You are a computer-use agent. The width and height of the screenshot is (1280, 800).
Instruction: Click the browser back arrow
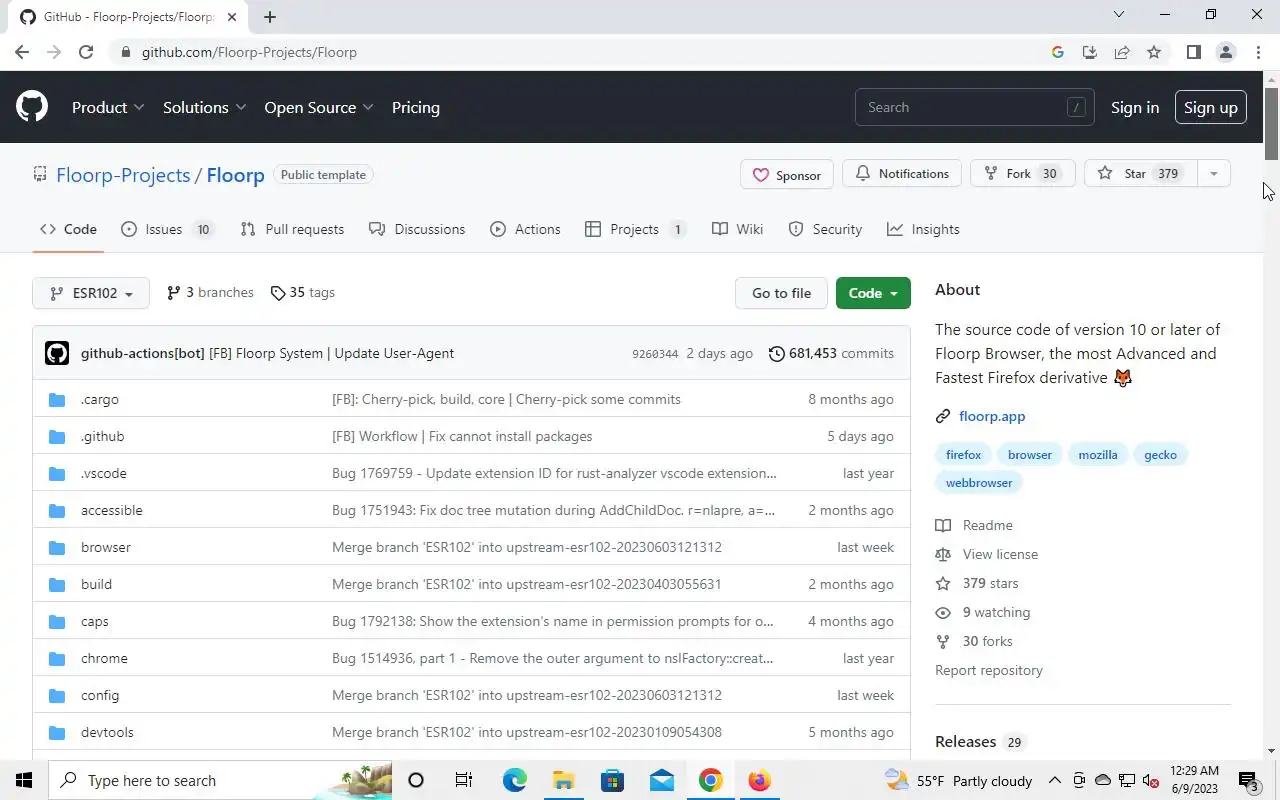pyautogui.click(x=22, y=52)
